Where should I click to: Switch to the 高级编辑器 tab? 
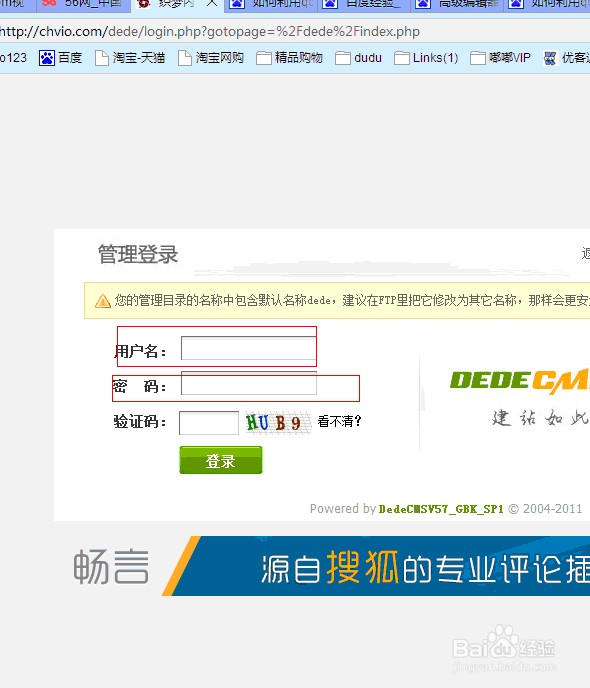point(457,5)
